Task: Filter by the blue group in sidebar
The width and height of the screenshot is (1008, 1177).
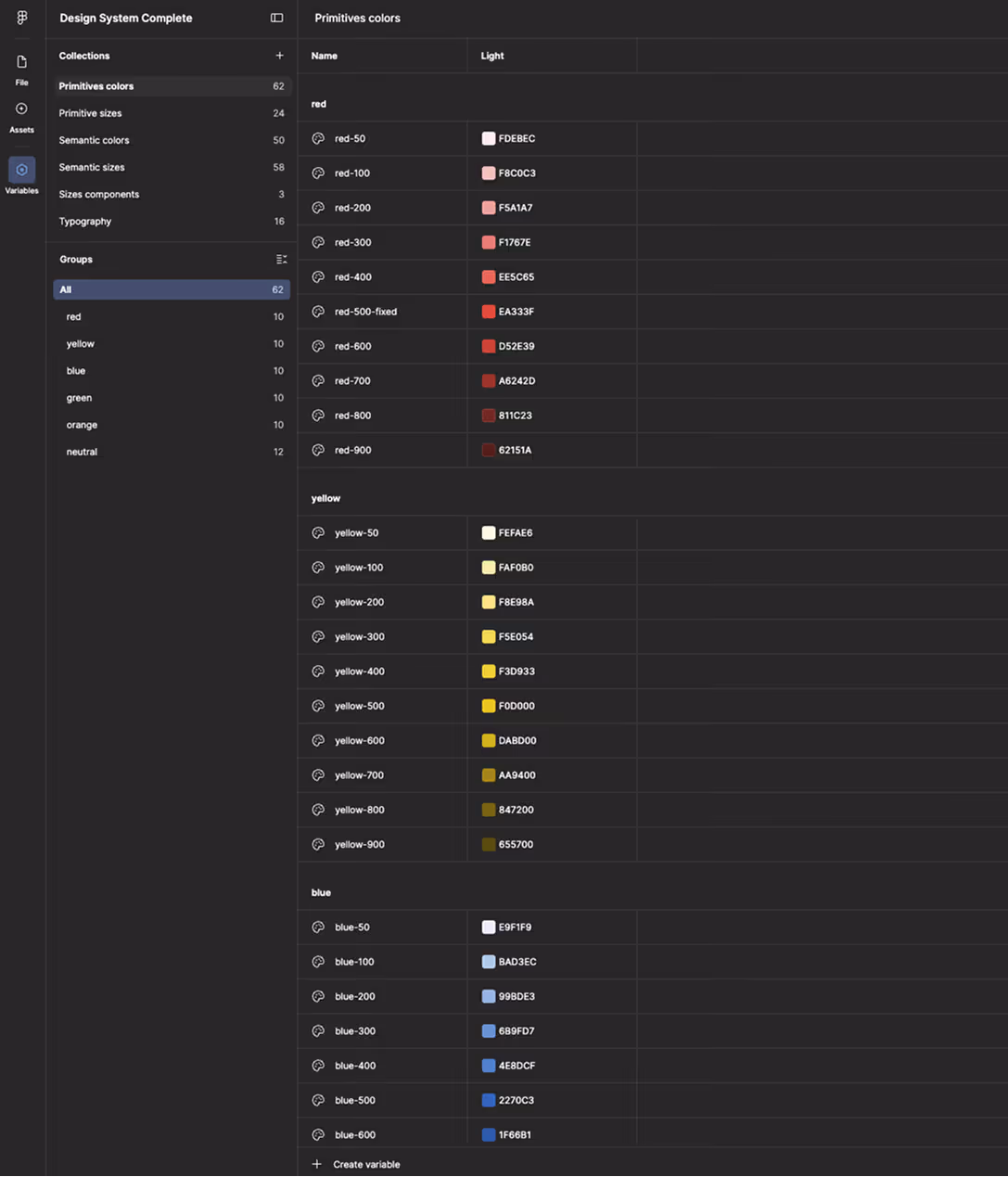Action: tap(172, 371)
